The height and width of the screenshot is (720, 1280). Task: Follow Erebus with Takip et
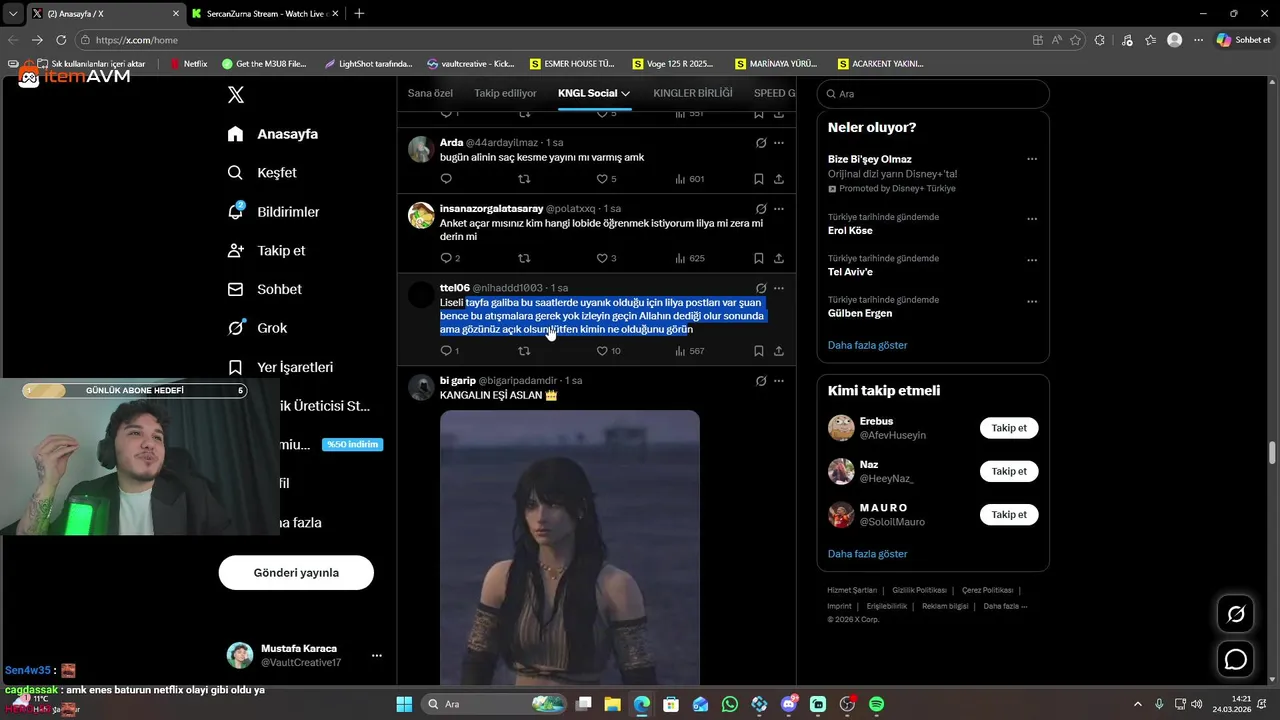click(x=1009, y=428)
